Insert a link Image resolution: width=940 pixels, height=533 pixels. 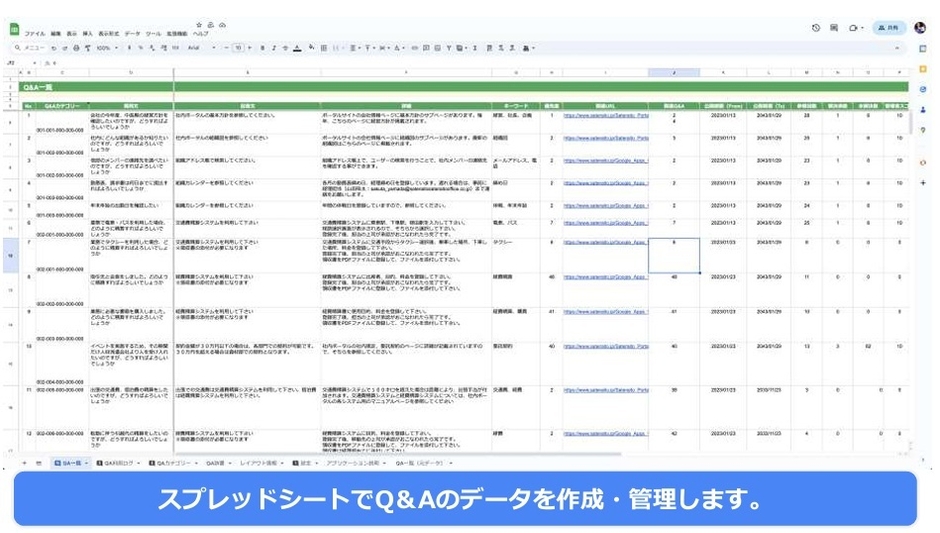point(414,48)
